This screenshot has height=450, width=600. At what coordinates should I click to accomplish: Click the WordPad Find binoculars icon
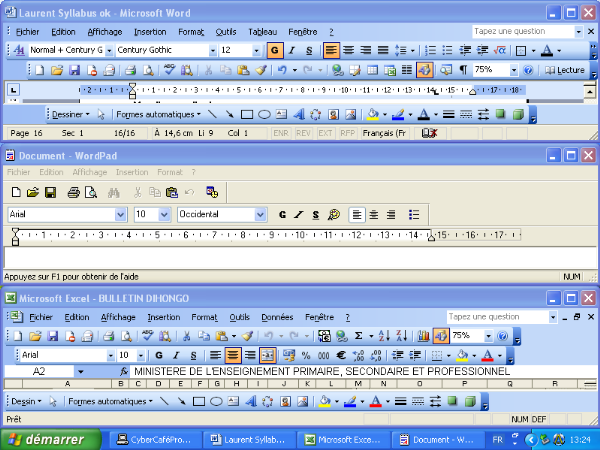coord(114,192)
